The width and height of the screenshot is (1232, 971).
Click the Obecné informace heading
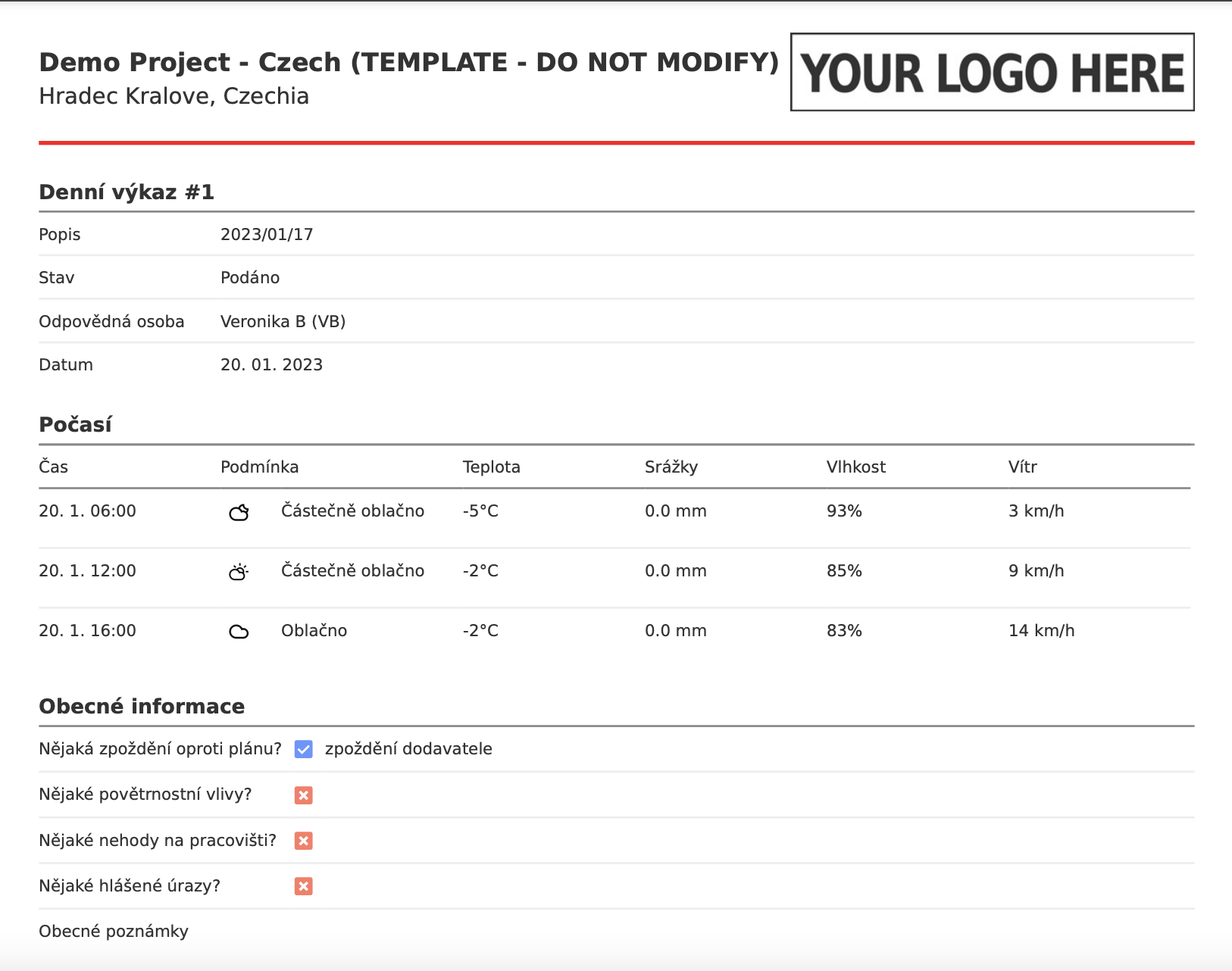(142, 706)
